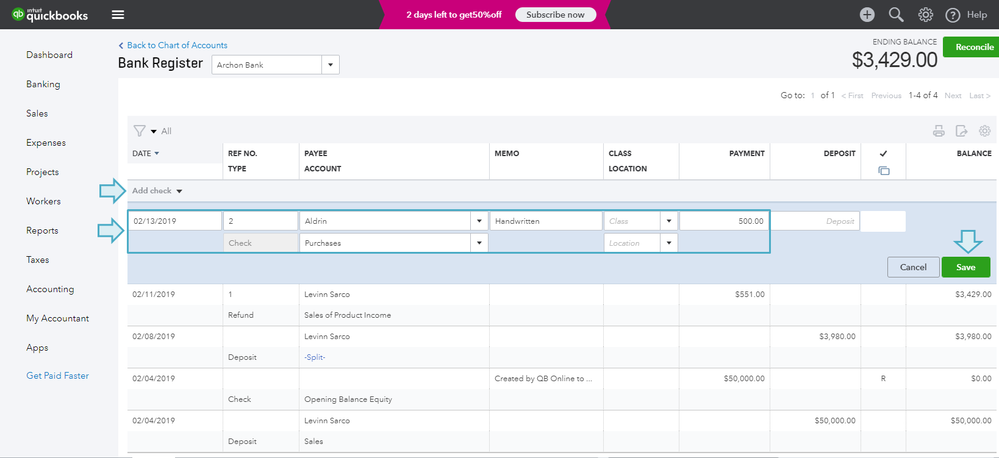Open My Accountant in the sidebar

click(x=57, y=318)
